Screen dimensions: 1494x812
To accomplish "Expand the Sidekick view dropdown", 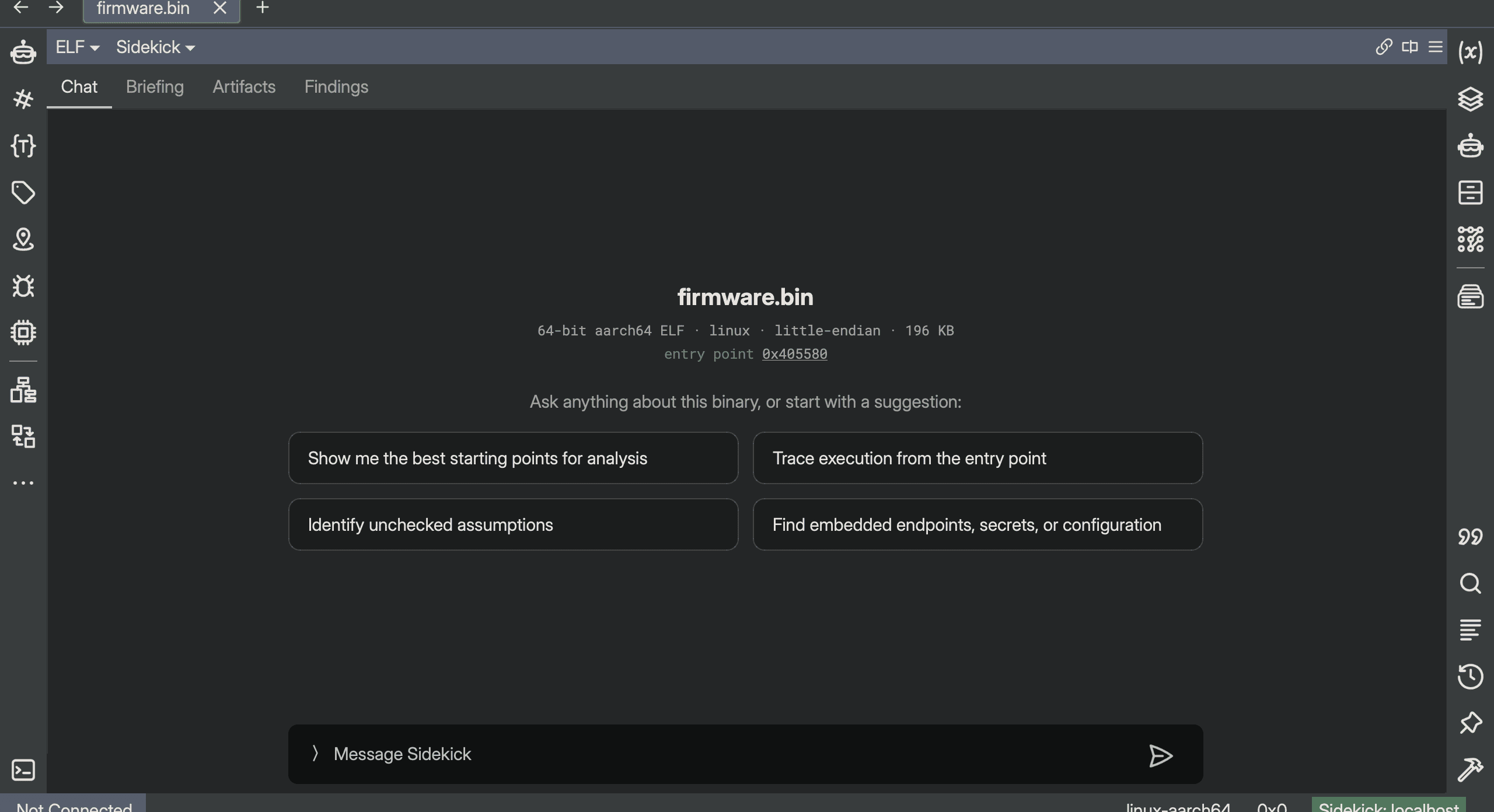I will tap(155, 47).
